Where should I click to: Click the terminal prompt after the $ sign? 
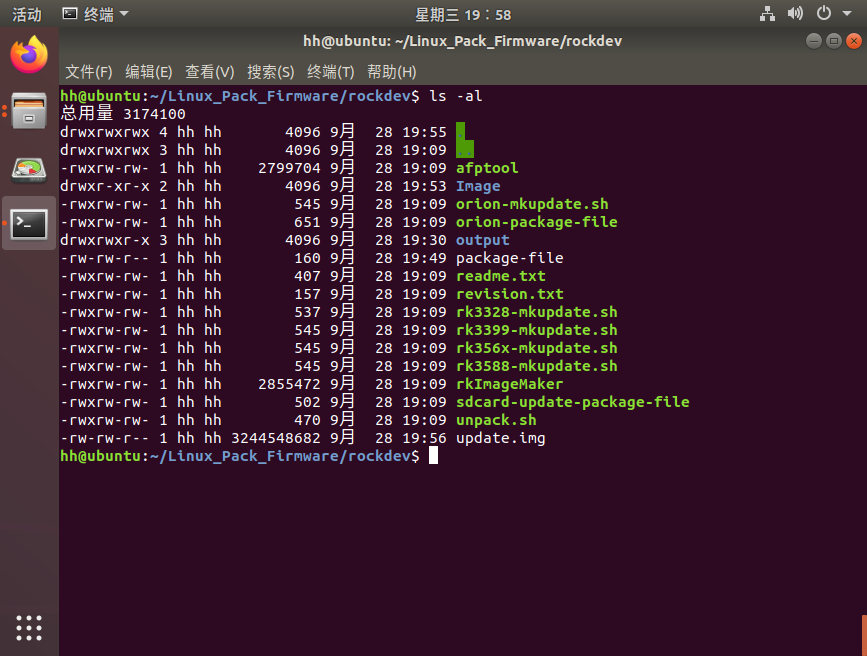(434, 455)
